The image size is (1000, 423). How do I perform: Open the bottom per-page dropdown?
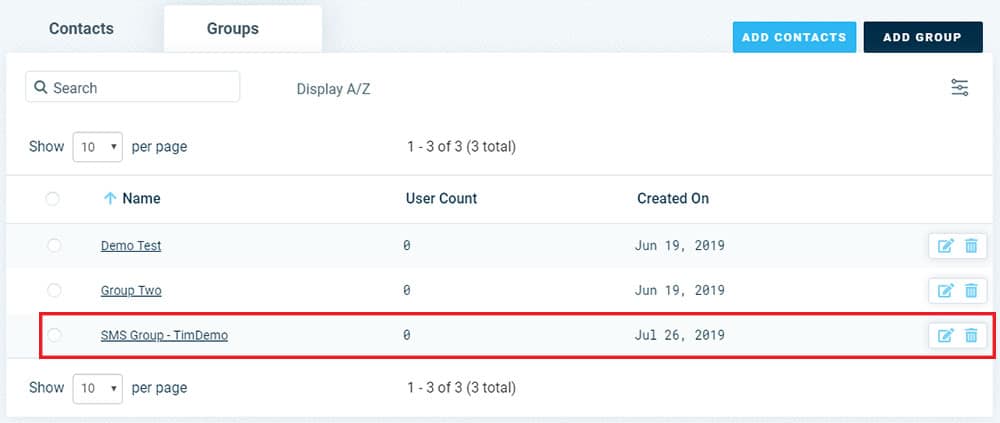point(98,388)
